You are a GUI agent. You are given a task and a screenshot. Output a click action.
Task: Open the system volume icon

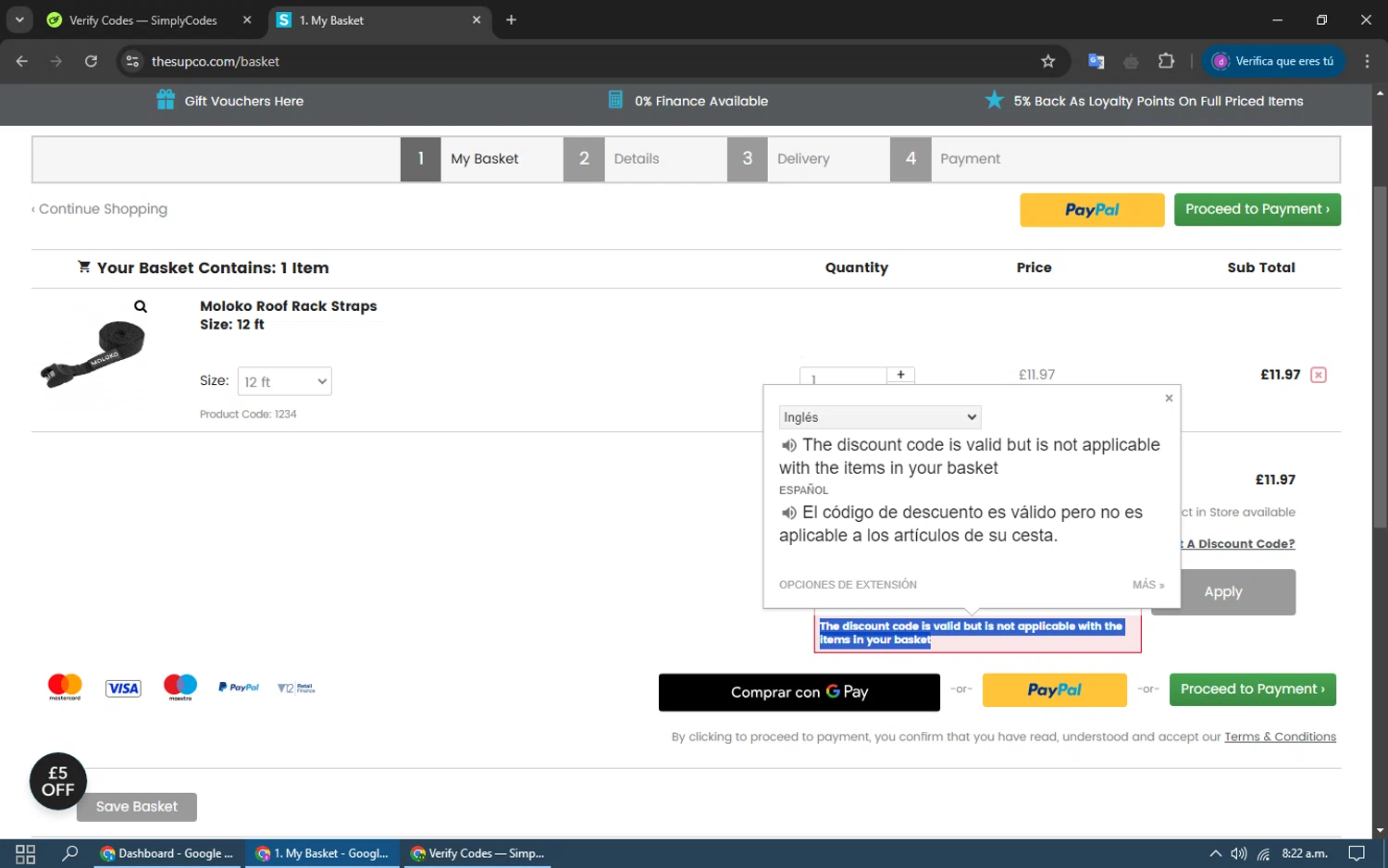[x=1239, y=854]
